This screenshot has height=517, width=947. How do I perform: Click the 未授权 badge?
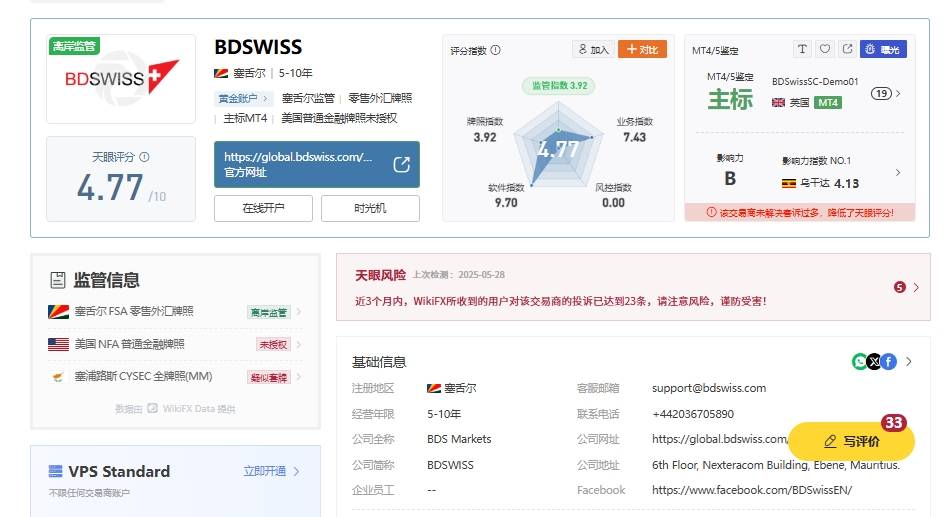click(x=274, y=345)
